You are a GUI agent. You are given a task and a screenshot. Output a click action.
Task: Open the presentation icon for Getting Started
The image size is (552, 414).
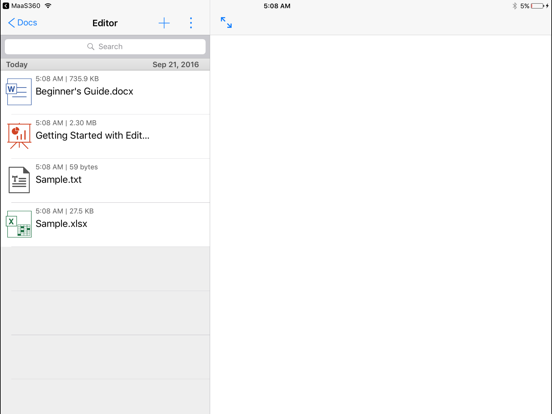tap(19, 136)
